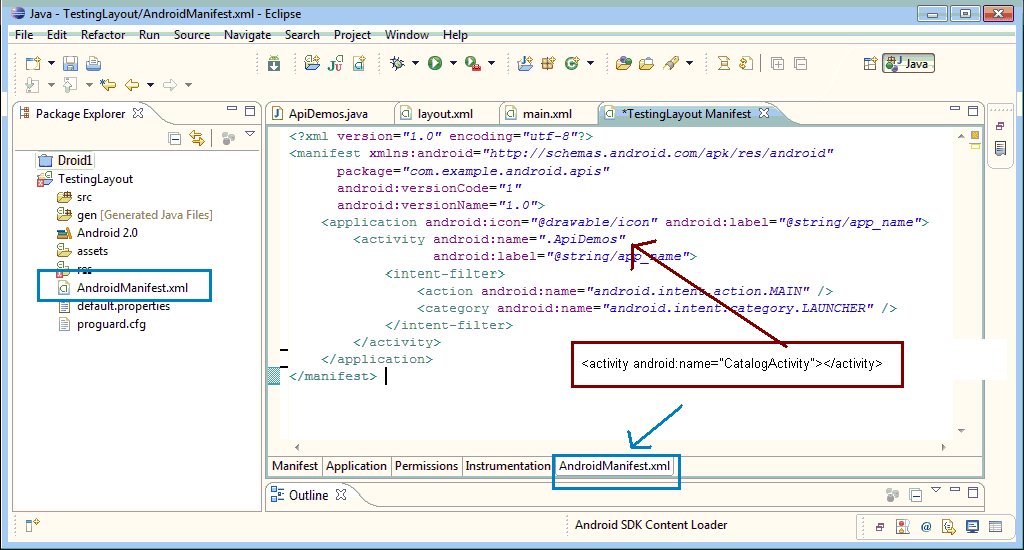Click the editor vertical scrollbar down arrow
The width and height of the screenshot is (1024, 550).
tap(961, 430)
